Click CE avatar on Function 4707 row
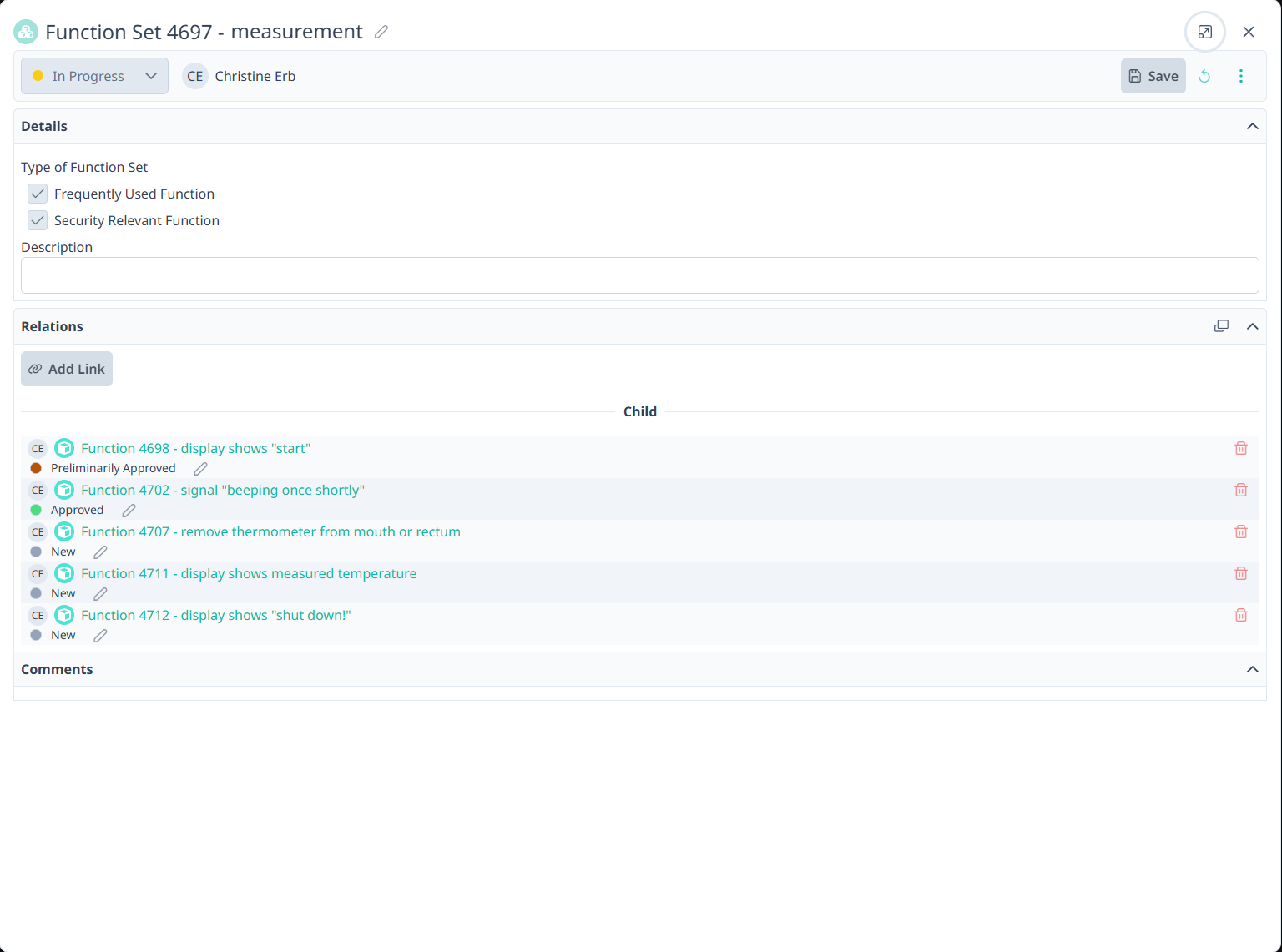Image resolution: width=1282 pixels, height=952 pixels. (38, 531)
